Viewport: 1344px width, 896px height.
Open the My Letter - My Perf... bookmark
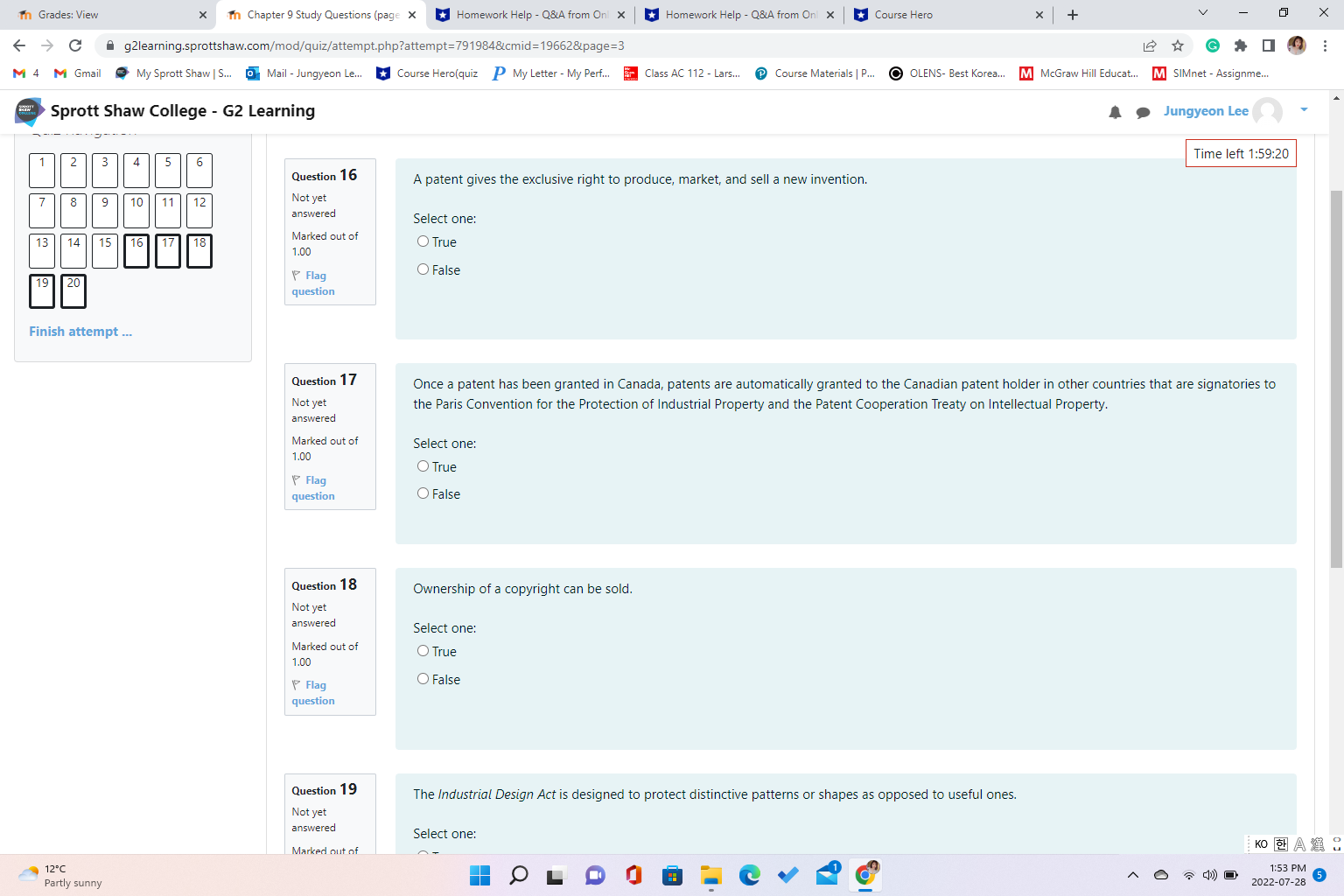550,73
